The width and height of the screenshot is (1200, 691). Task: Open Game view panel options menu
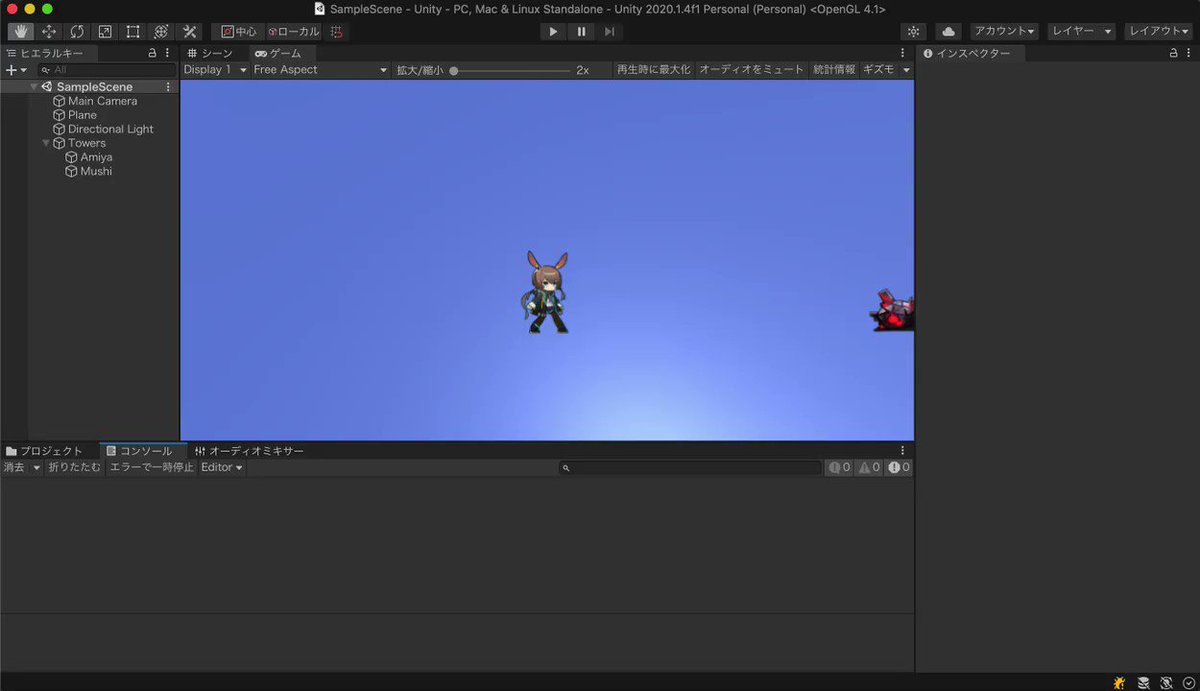(903, 53)
